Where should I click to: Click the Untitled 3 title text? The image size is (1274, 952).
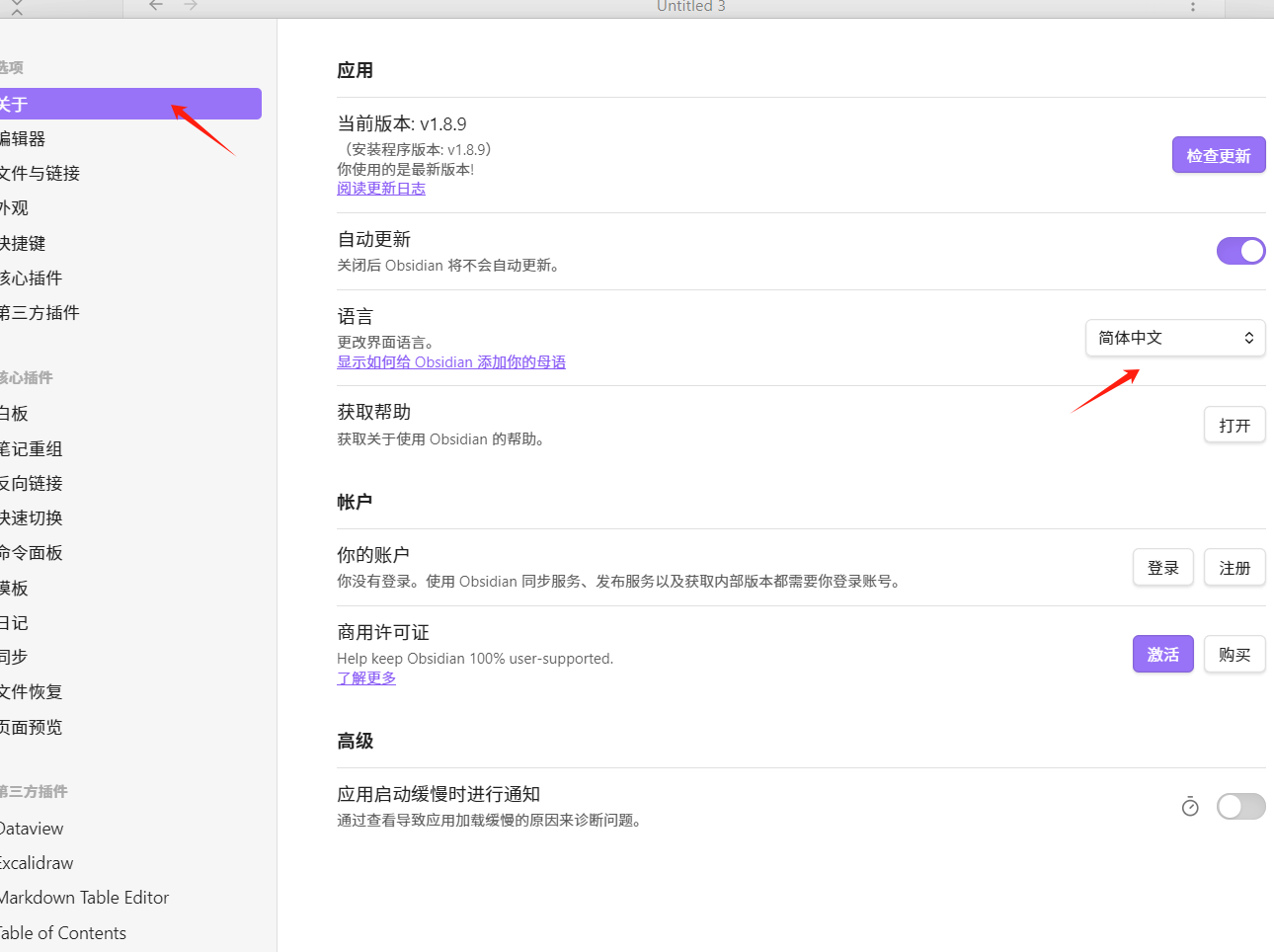click(x=691, y=6)
